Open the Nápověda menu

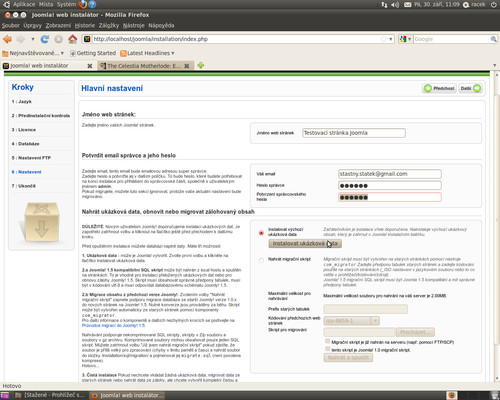tap(161, 25)
